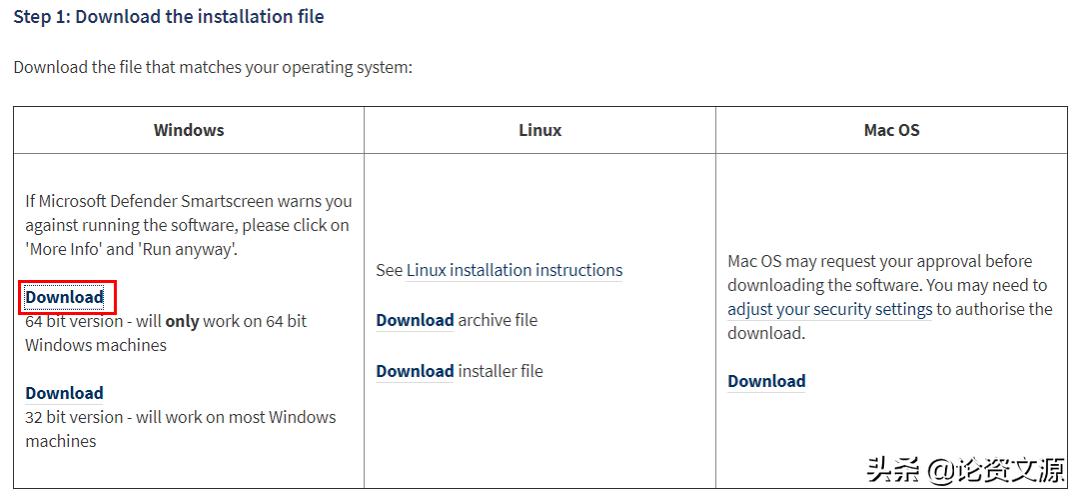Image resolution: width=1080 pixels, height=499 pixels.
Task: Click the word 'See' in the Linux column
Action: pos(389,270)
